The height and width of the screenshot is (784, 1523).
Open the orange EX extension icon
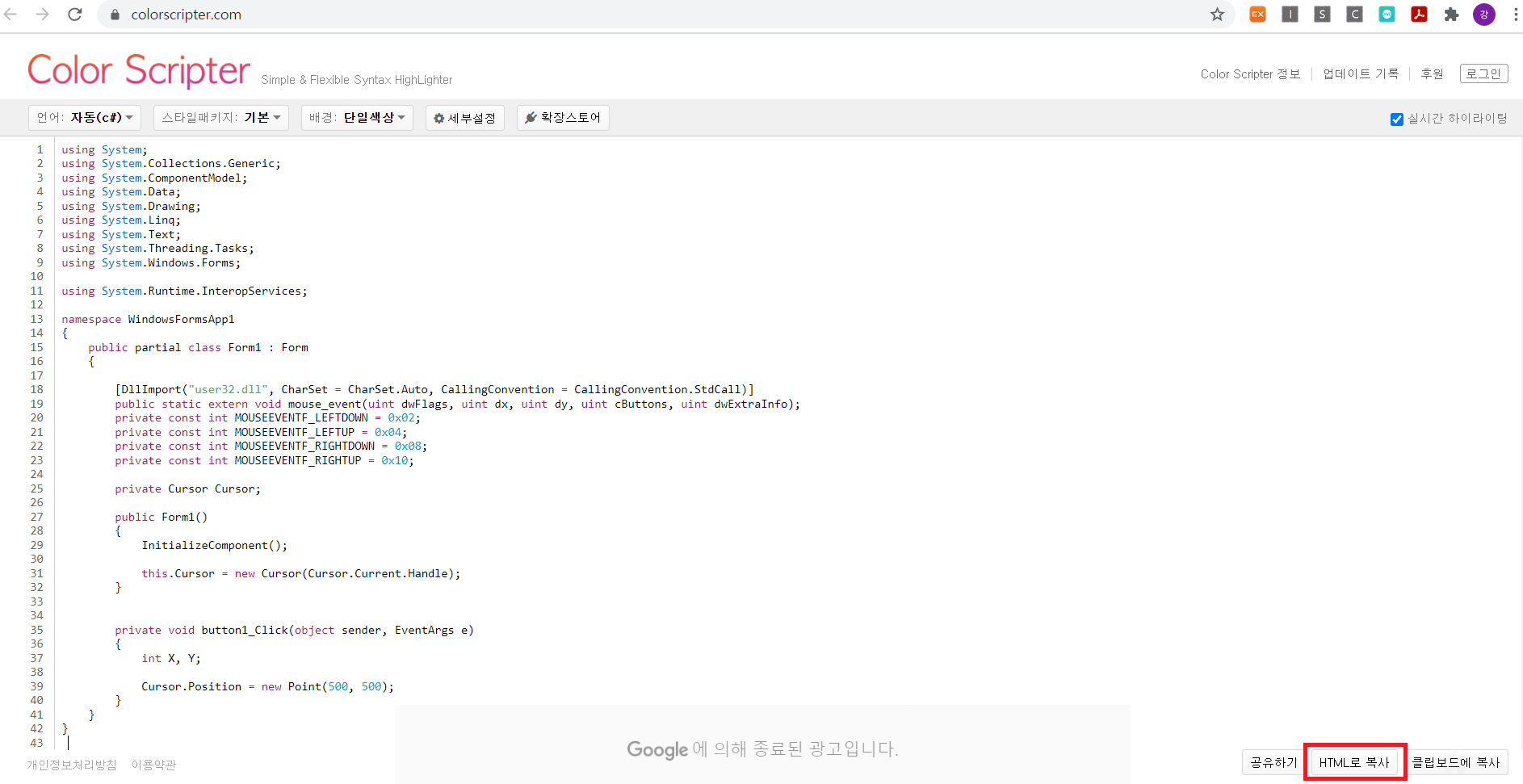tap(1257, 15)
